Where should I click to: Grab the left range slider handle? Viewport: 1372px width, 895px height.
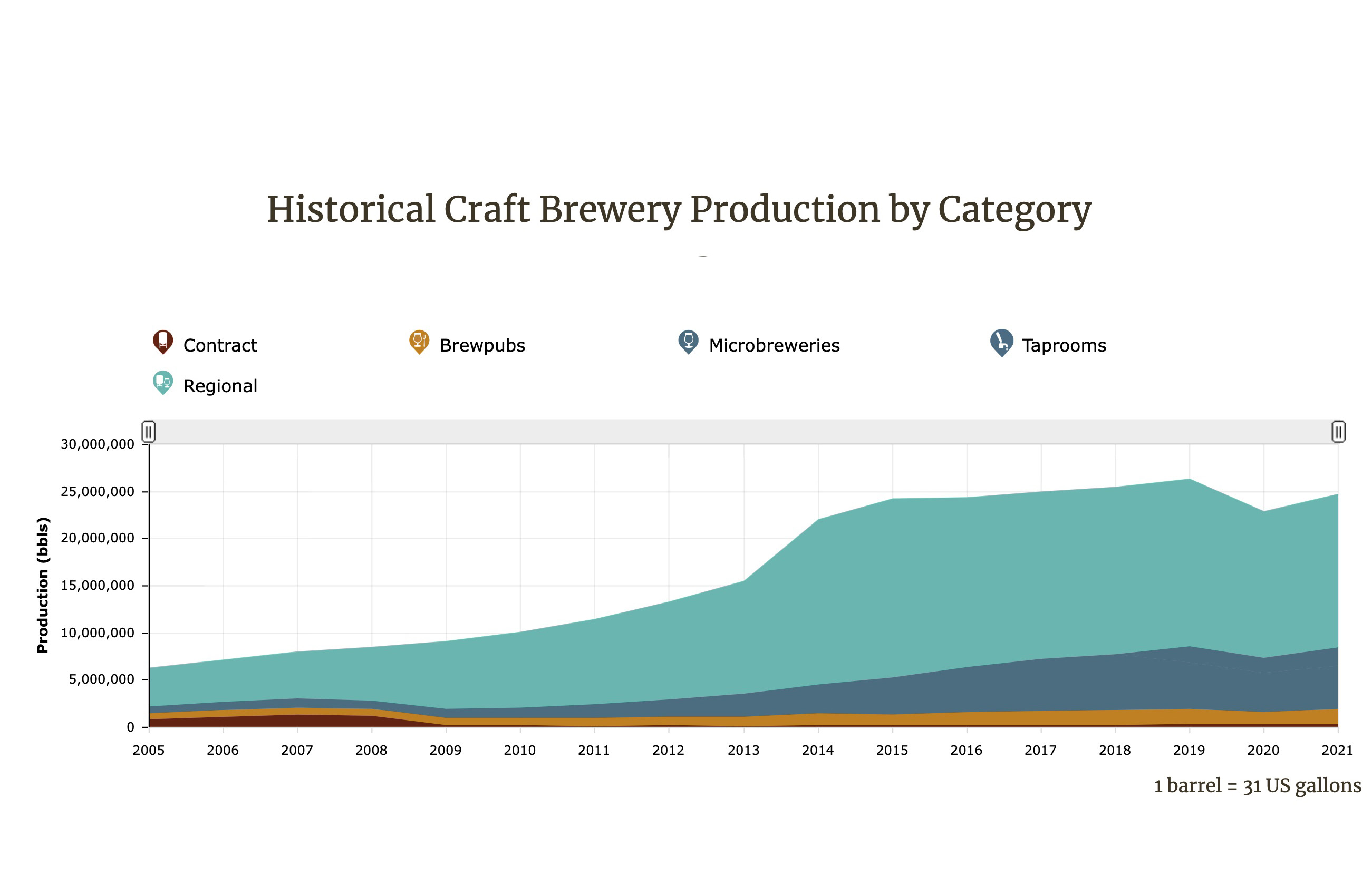[149, 431]
